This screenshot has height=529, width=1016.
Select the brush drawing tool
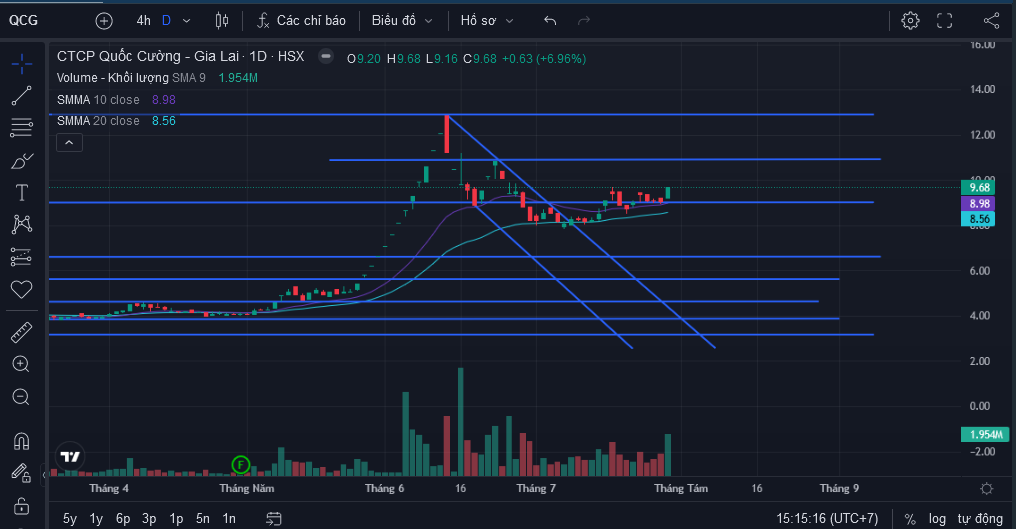coord(21,160)
